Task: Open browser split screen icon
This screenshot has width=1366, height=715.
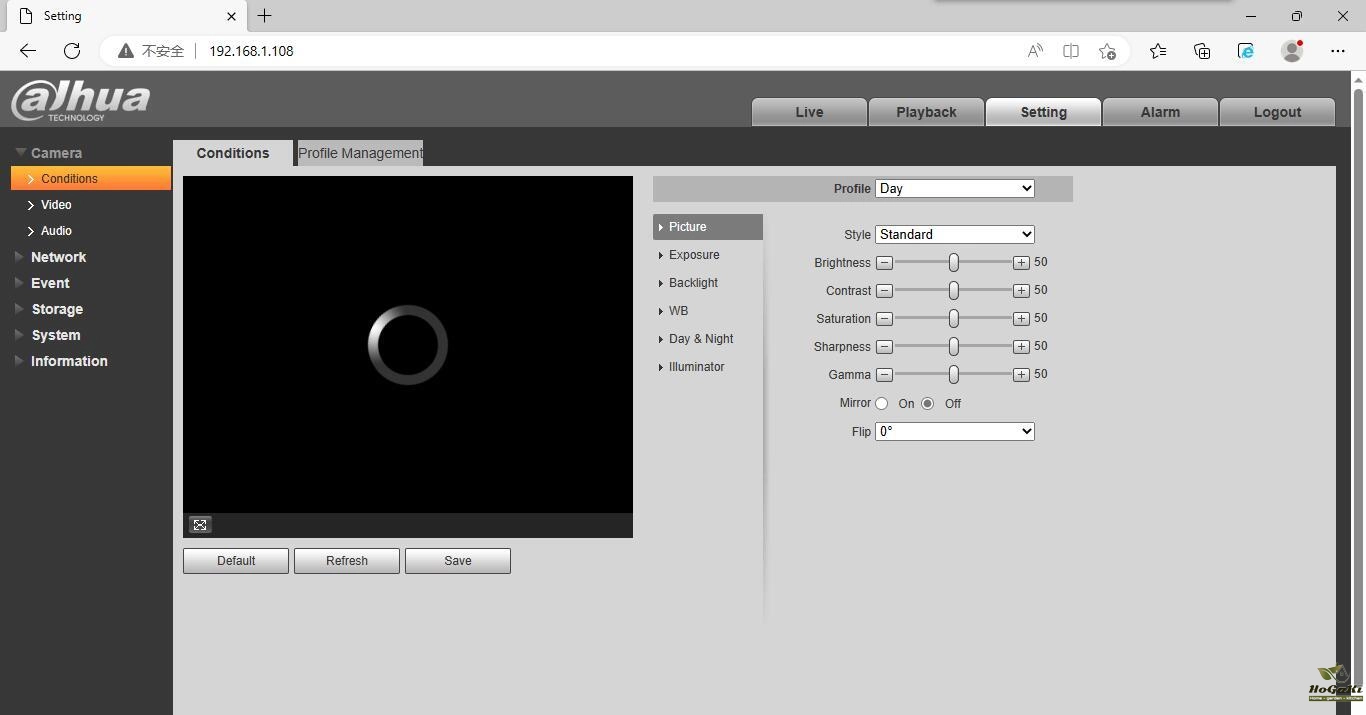Action: point(1071,51)
